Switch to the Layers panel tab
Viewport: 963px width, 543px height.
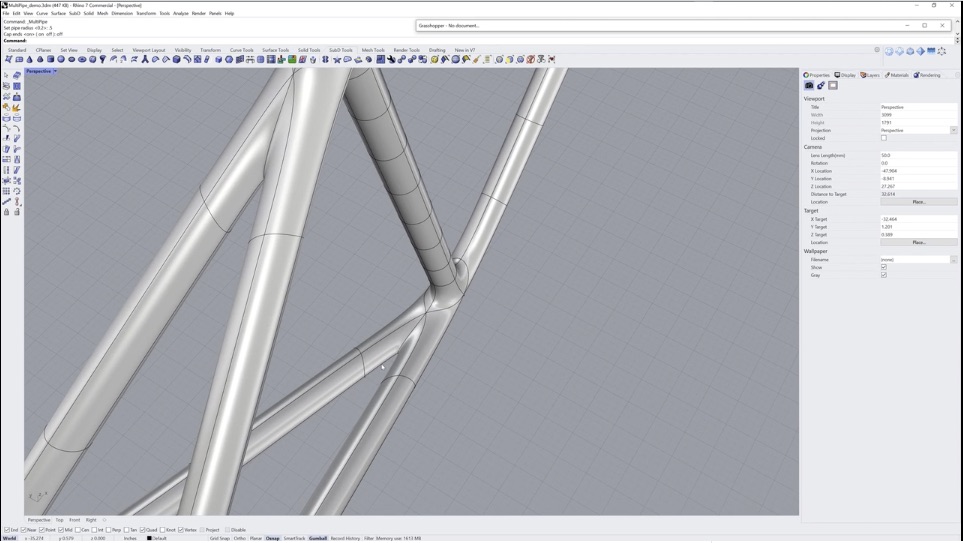click(870, 75)
